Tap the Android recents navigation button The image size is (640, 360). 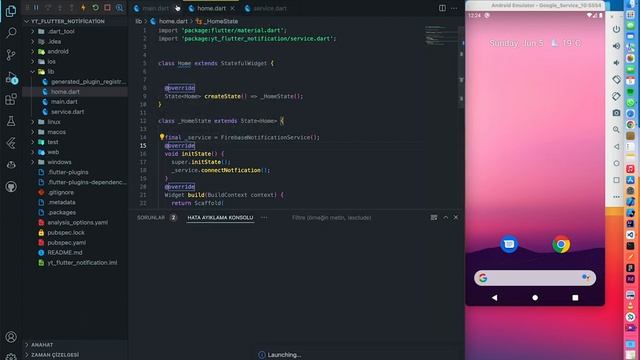click(x=575, y=298)
